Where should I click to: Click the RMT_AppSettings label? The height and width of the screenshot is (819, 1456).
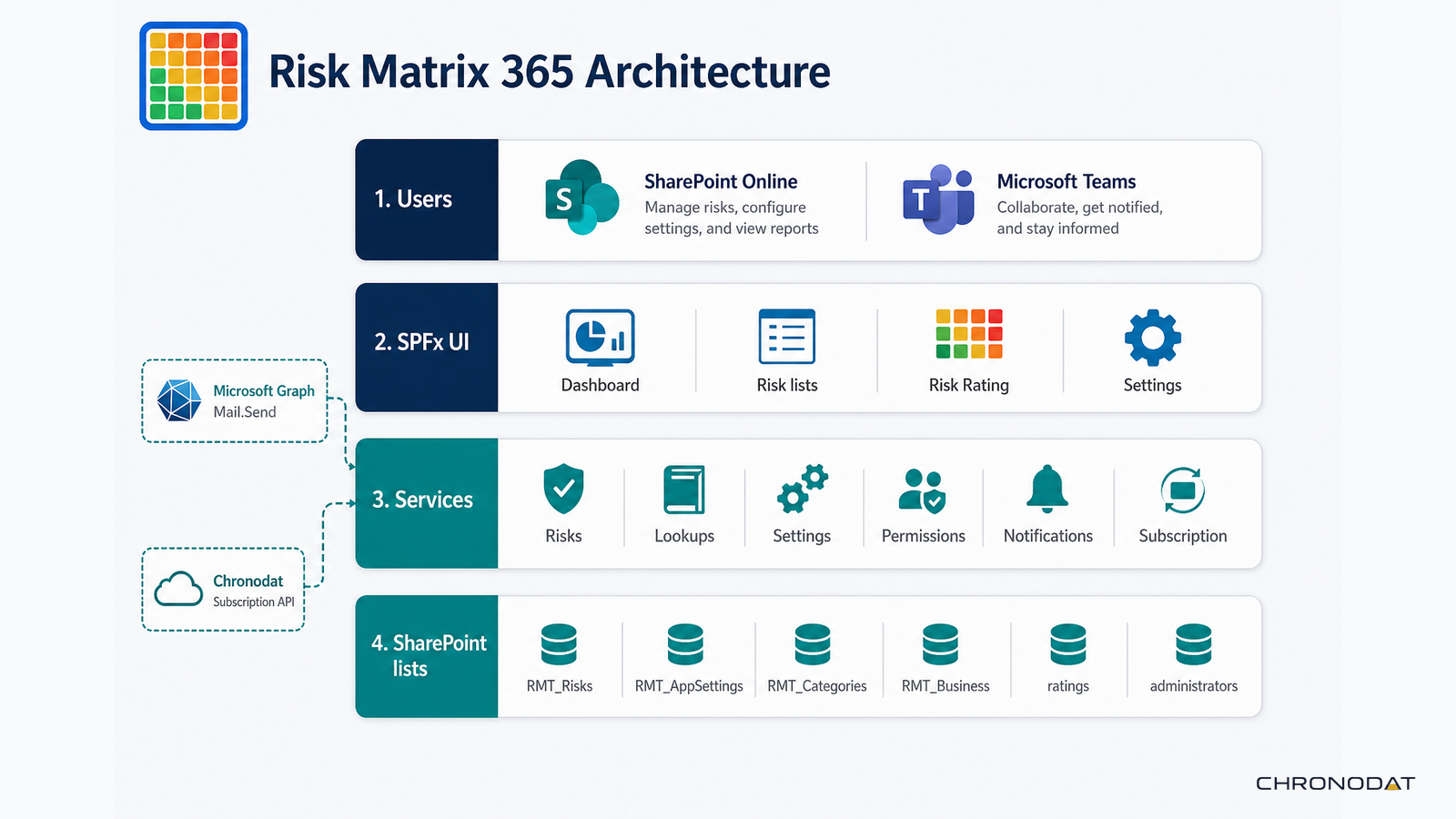pos(689,686)
